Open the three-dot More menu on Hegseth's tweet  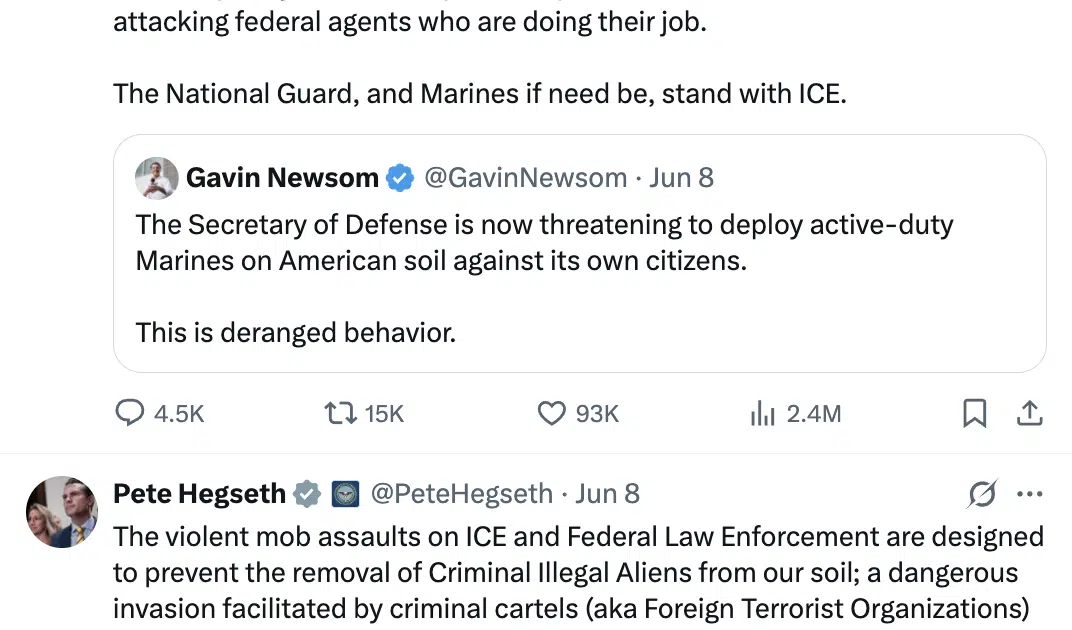point(1029,493)
